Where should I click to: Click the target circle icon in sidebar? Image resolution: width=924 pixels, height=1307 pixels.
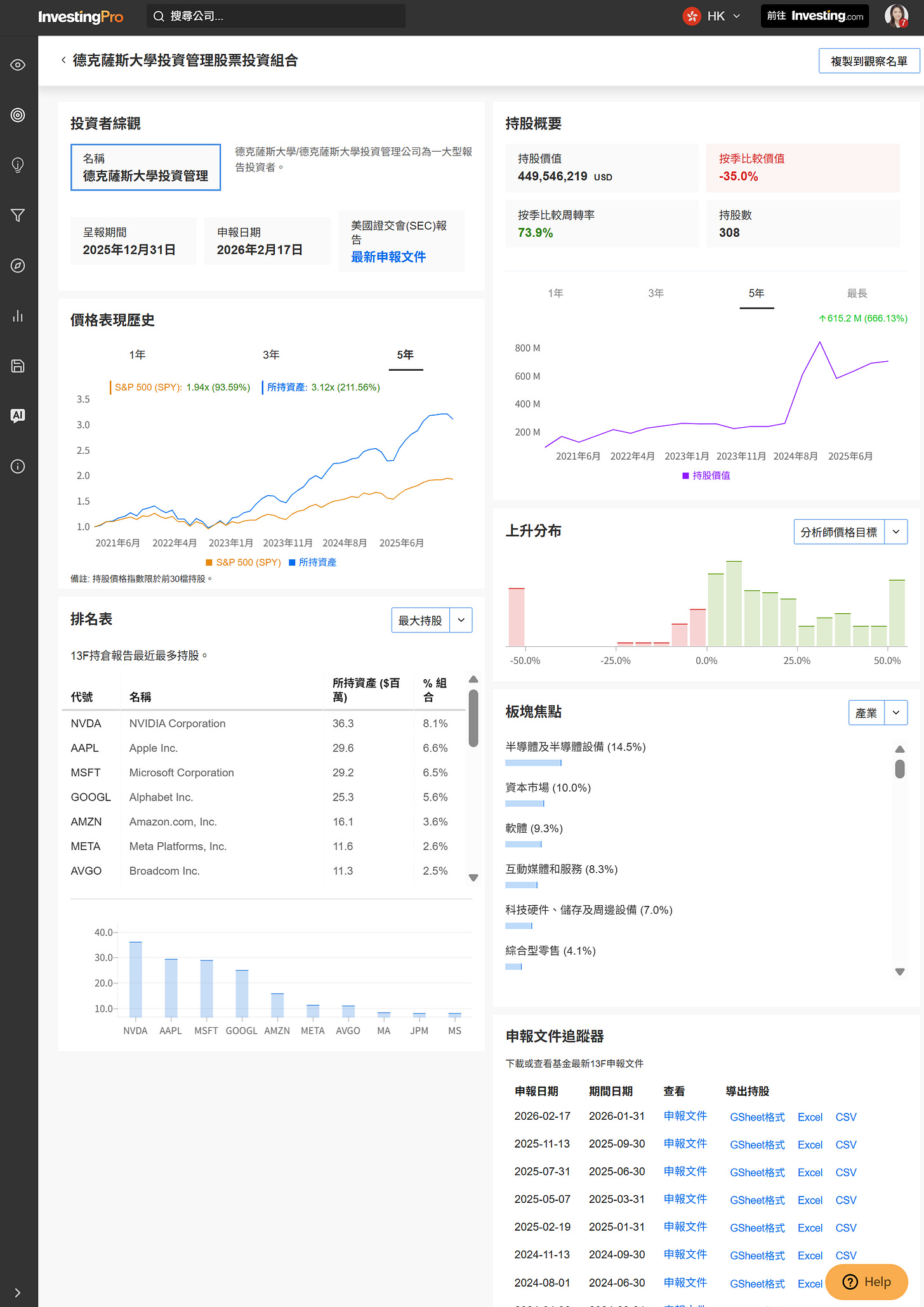click(x=18, y=115)
